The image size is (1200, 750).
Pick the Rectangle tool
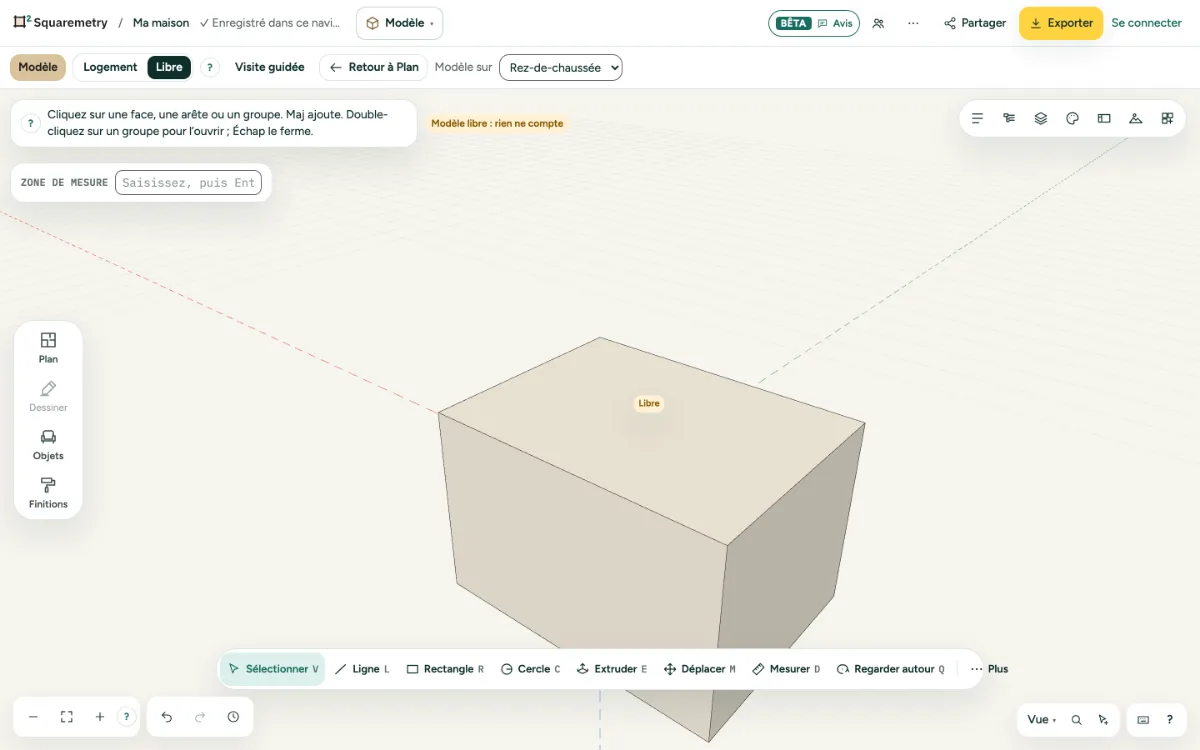[445, 669]
